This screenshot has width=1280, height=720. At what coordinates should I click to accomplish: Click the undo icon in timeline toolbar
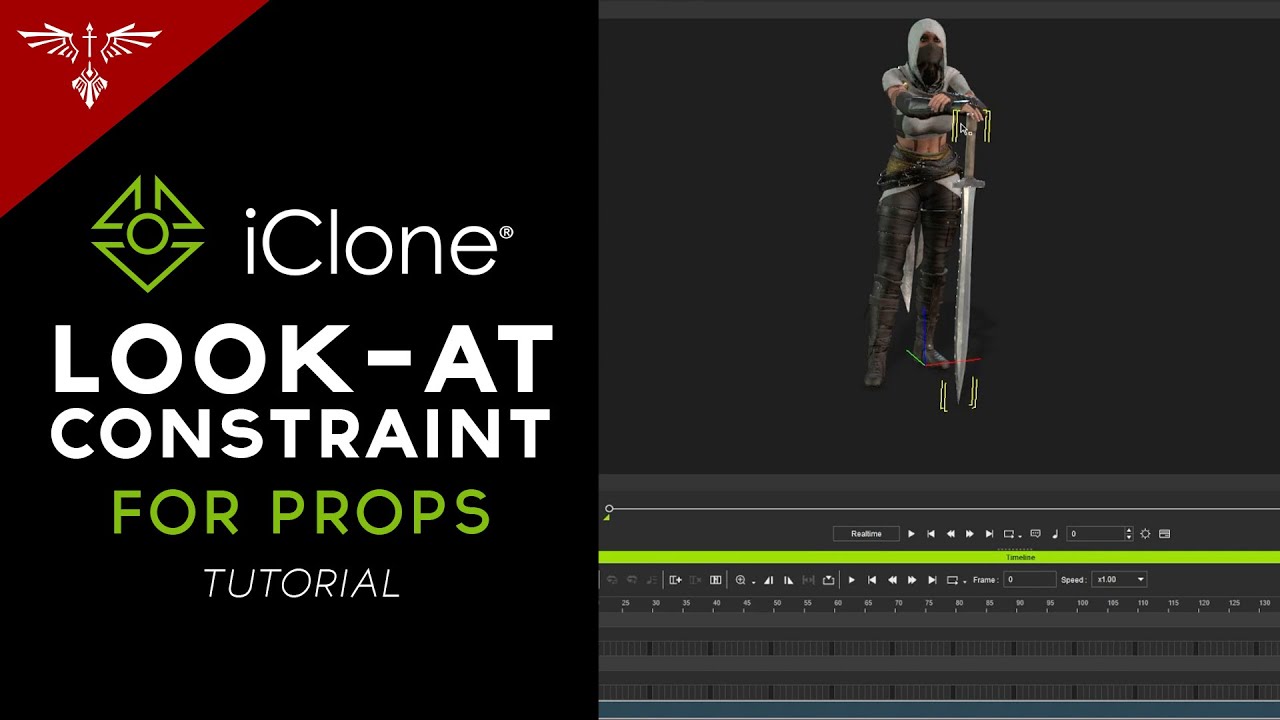pyautogui.click(x=612, y=580)
